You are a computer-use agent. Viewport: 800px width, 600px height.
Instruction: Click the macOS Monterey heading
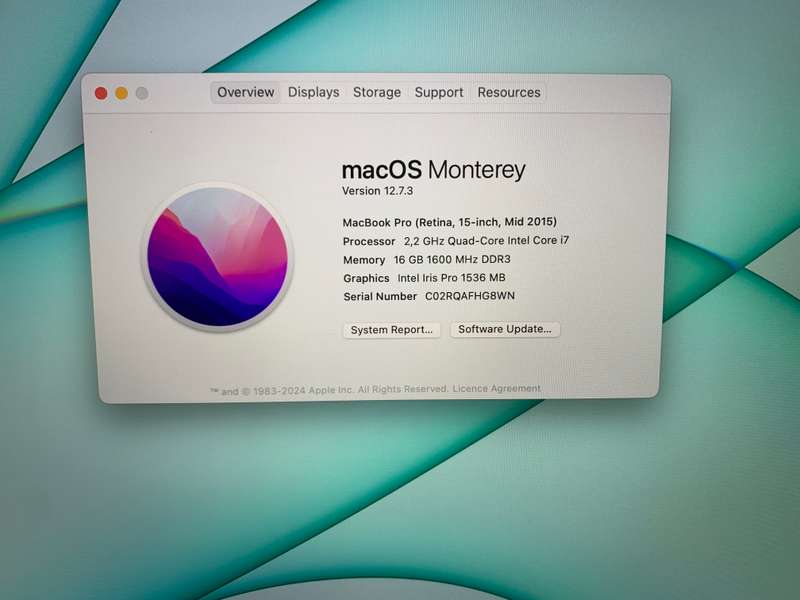coord(433,170)
